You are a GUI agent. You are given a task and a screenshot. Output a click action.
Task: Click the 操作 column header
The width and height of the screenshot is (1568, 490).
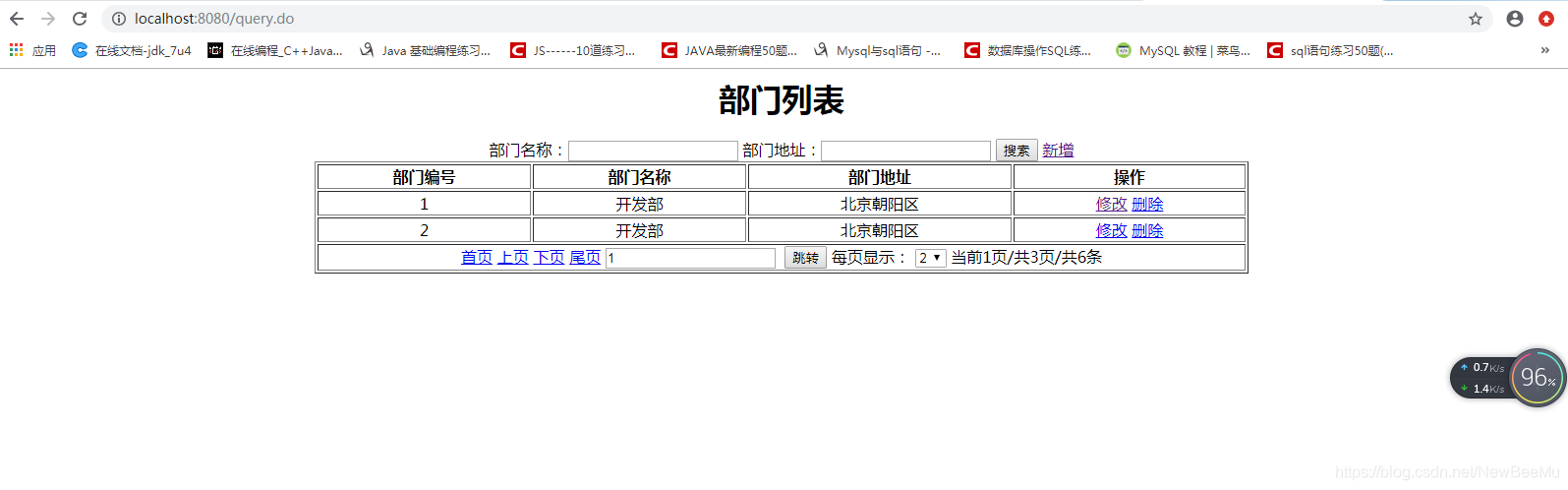pos(1130,178)
